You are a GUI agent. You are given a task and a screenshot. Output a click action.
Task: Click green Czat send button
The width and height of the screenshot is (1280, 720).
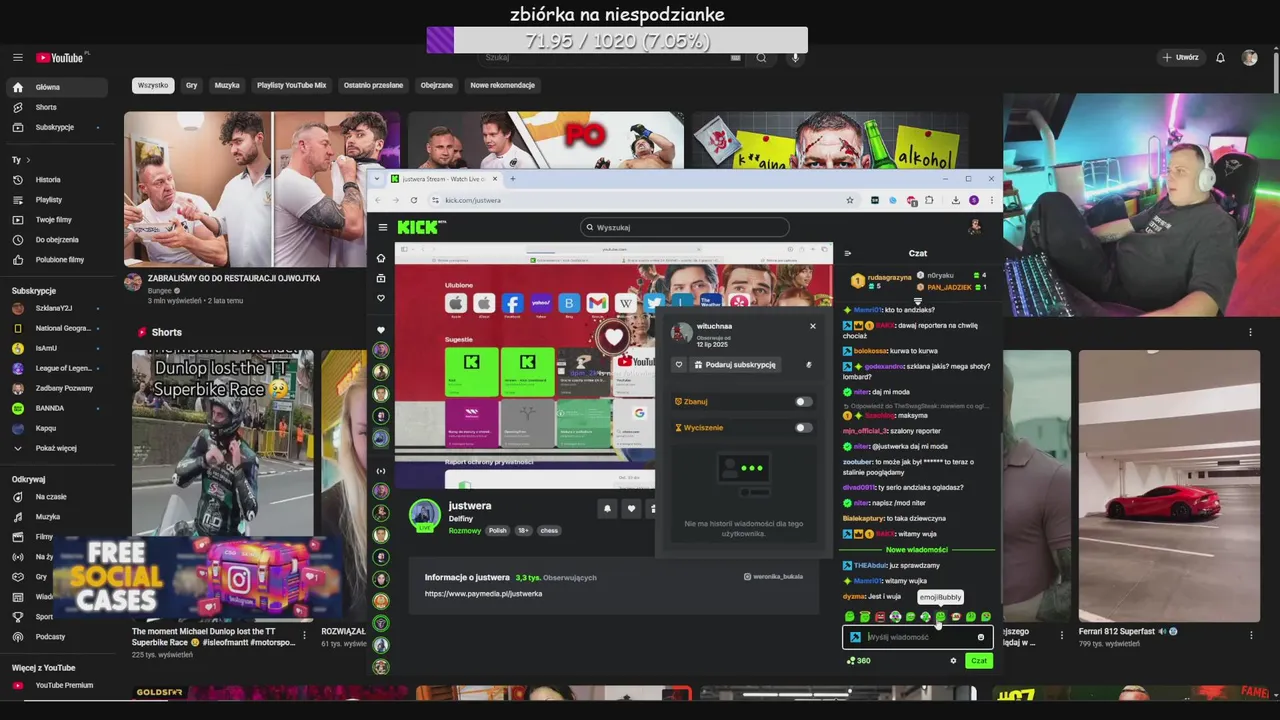(x=979, y=661)
